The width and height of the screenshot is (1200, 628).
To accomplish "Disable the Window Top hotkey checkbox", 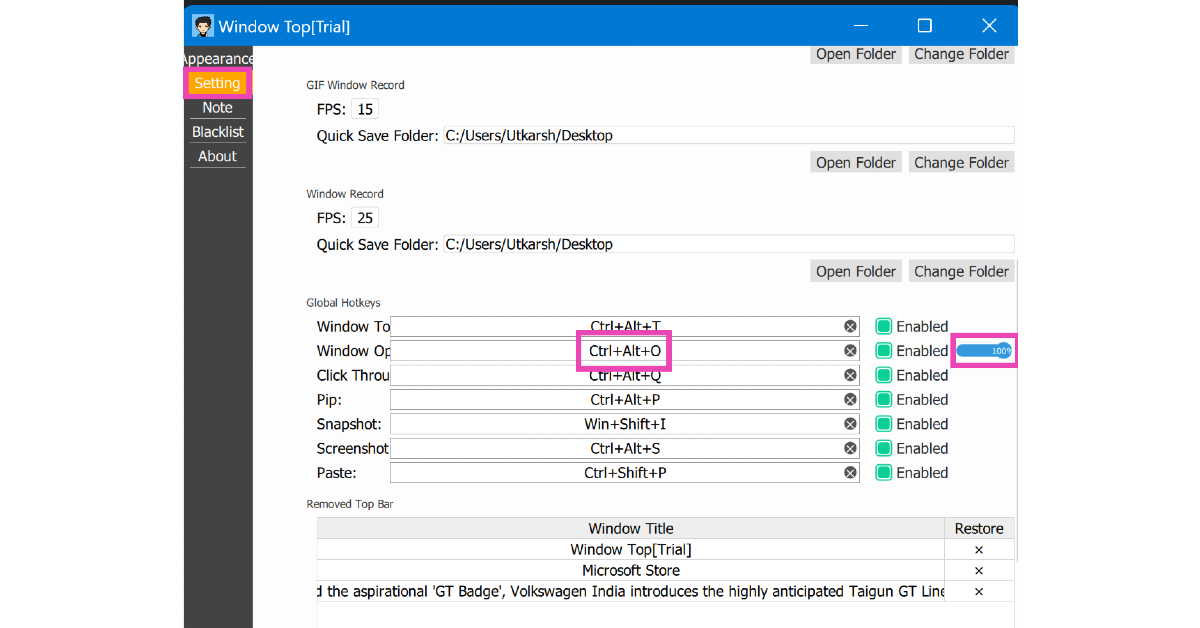I will (x=884, y=326).
